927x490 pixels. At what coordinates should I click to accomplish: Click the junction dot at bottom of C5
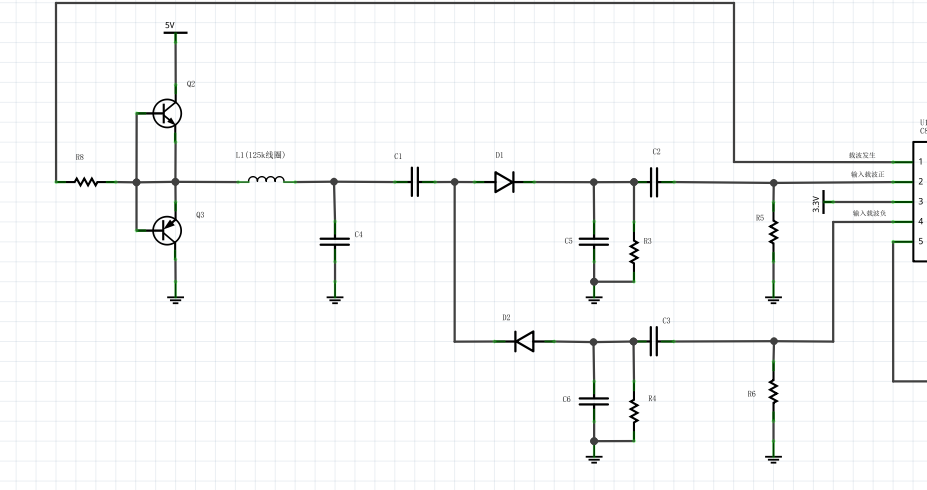(594, 282)
